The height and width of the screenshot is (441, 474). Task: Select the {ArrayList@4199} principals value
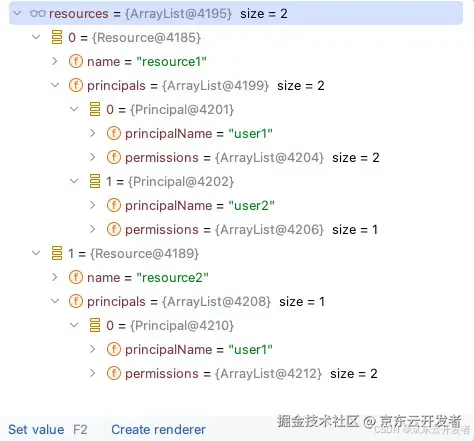(x=215, y=86)
